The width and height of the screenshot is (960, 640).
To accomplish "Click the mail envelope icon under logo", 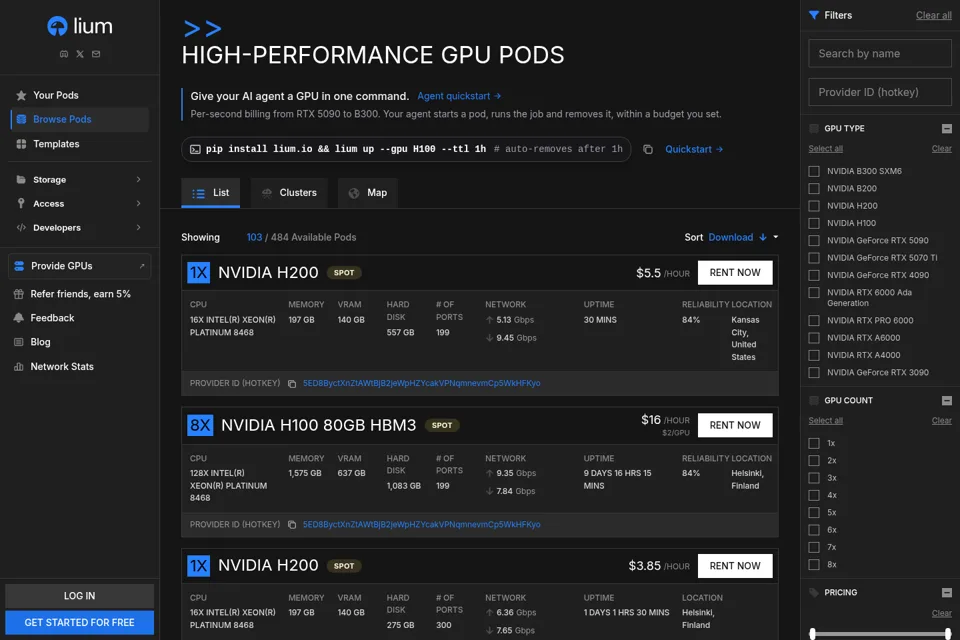I will (96, 54).
